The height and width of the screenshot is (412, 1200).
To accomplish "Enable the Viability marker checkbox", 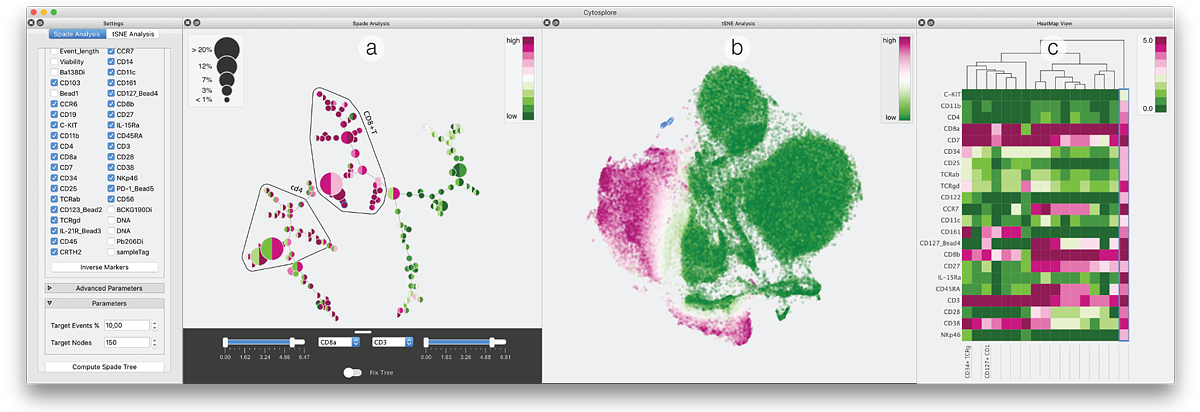I will tap(54, 61).
